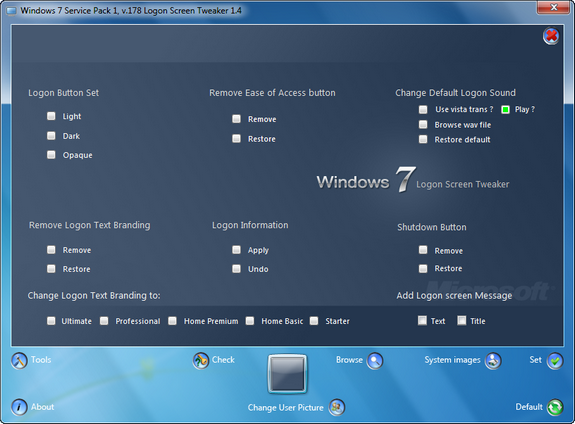Select Starter branding checkbox
Screen dimensions: 575x424
[x=314, y=321]
